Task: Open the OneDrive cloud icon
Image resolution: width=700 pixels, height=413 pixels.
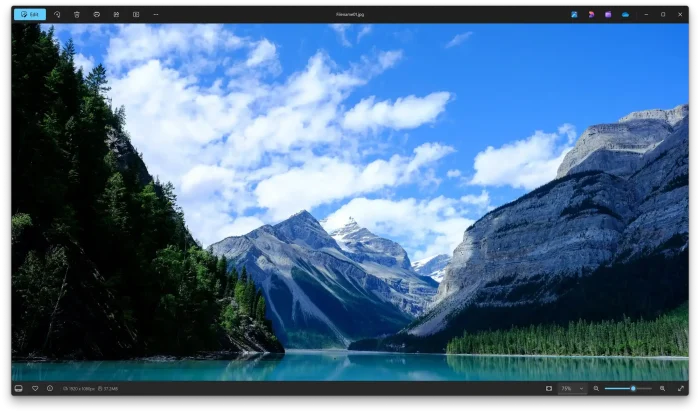Action: point(625,14)
